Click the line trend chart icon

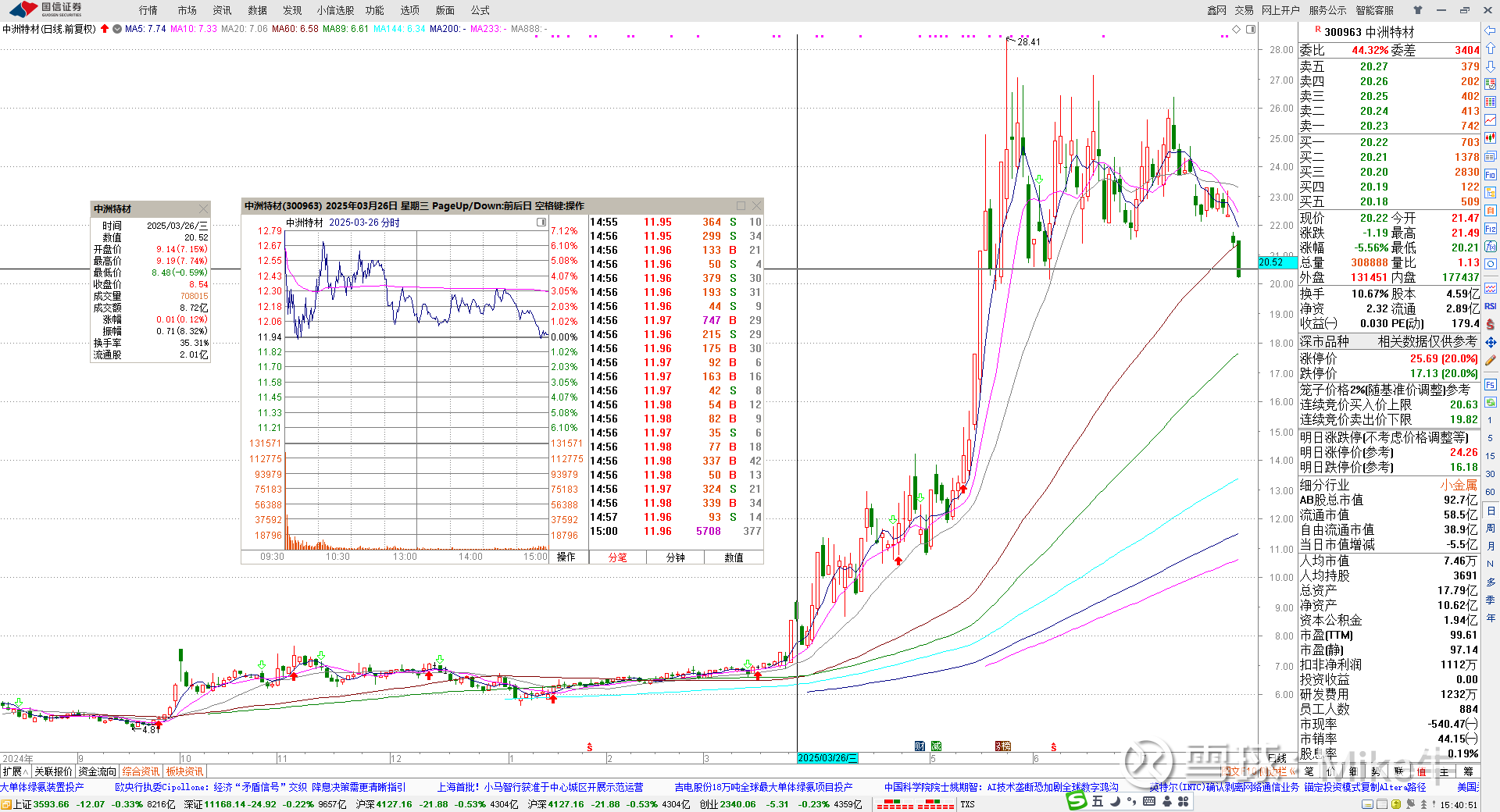pyautogui.click(x=1490, y=120)
